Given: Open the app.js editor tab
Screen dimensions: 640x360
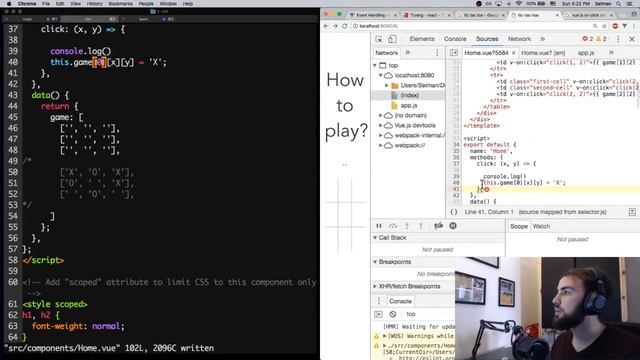Looking at the screenshot, I should click(586, 53).
